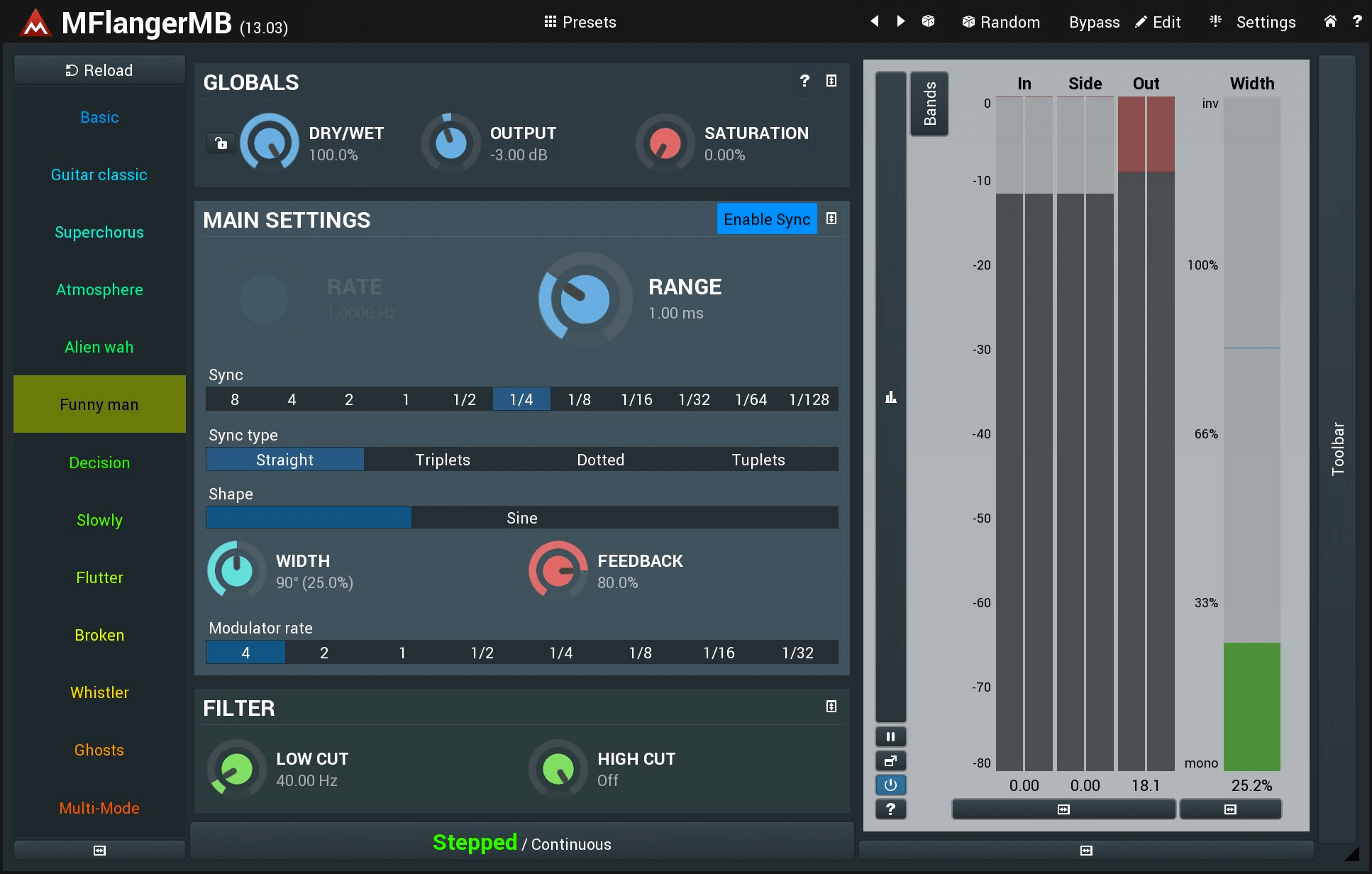Switch Stepped / Continuous mode
Viewport: 1372px width, 874px height.
click(521, 843)
